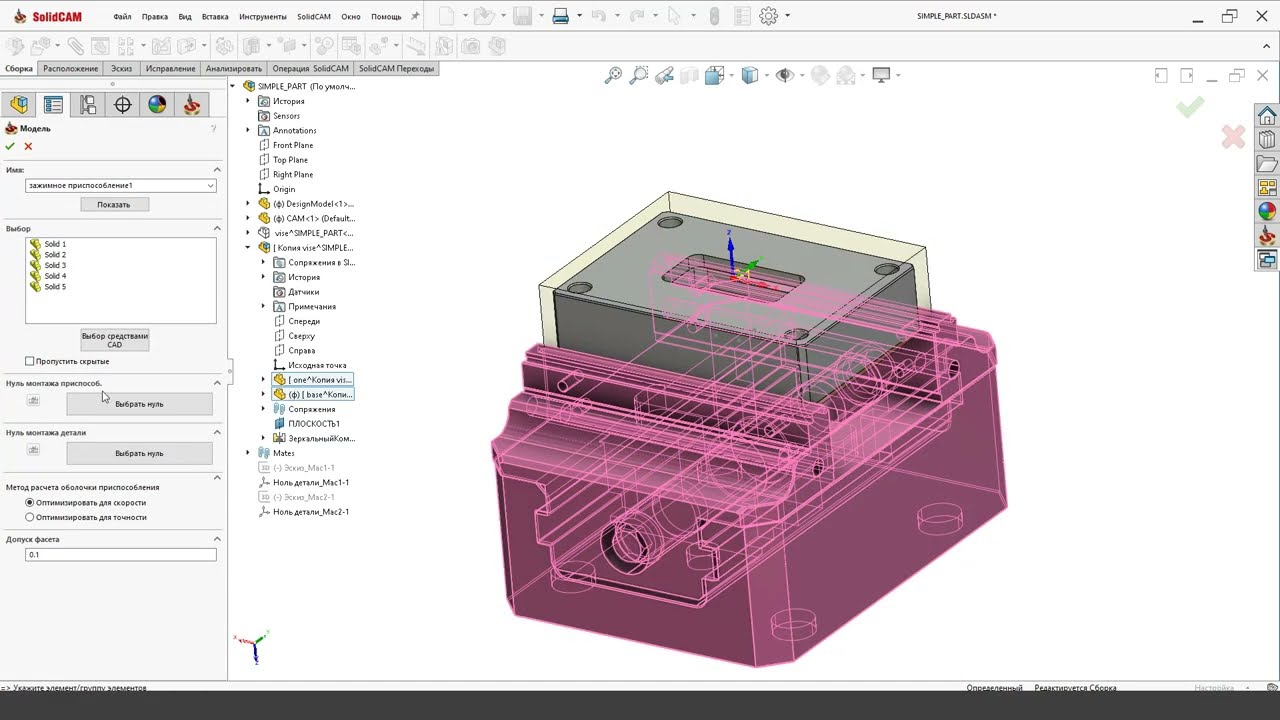Screen dimensions: 1280x720
Task: Collapse the Нуль монтажа приспособ. section
Action: point(217,383)
